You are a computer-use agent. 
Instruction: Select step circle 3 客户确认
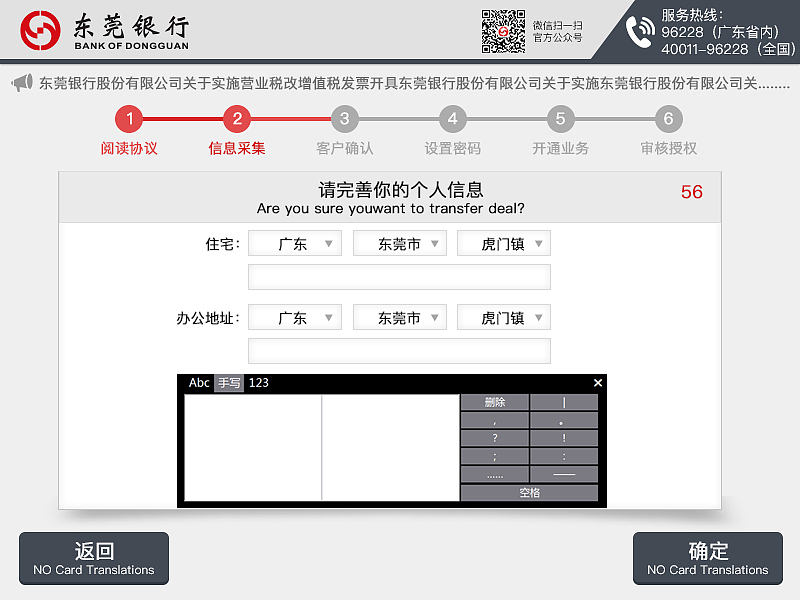pyautogui.click(x=344, y=120)
